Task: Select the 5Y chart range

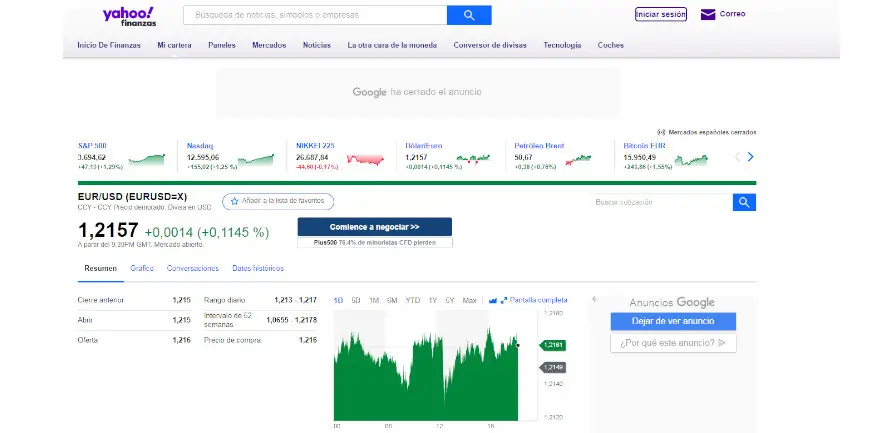Action: (x=450, y=300)
